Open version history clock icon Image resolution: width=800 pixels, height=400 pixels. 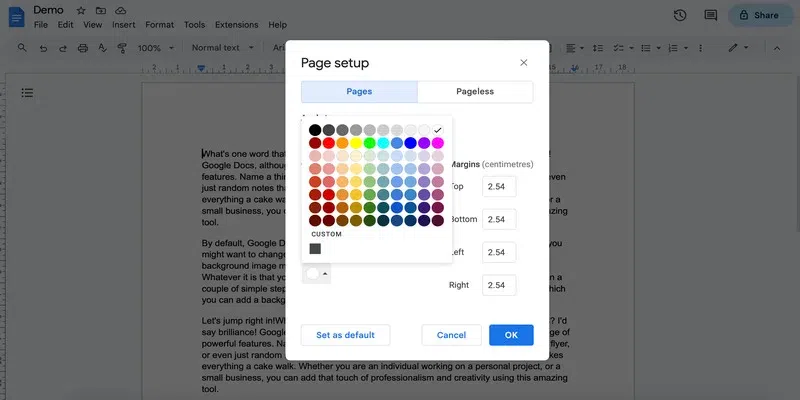click(x=680, y=15)
